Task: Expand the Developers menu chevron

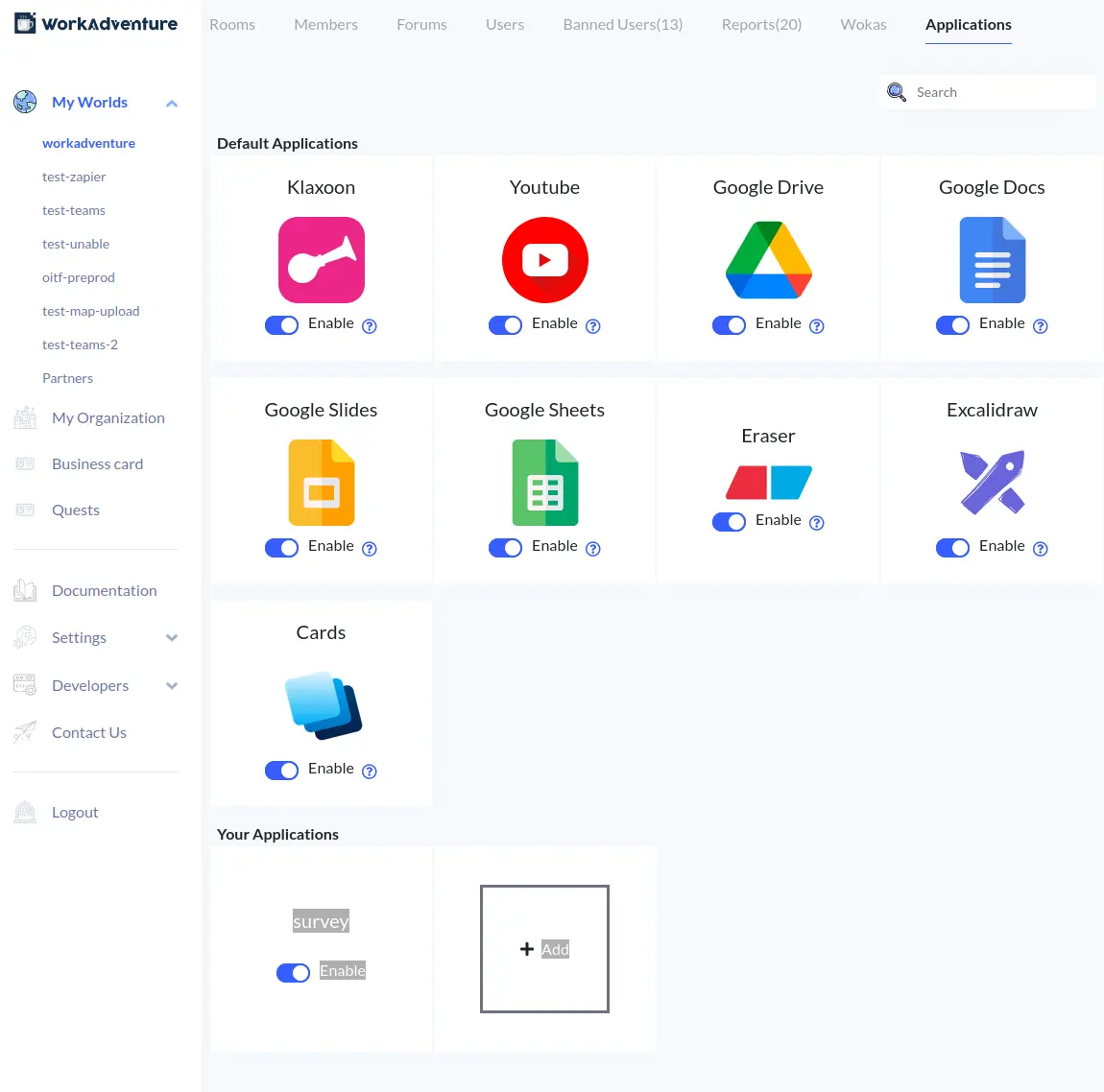Action: point(171,685)
